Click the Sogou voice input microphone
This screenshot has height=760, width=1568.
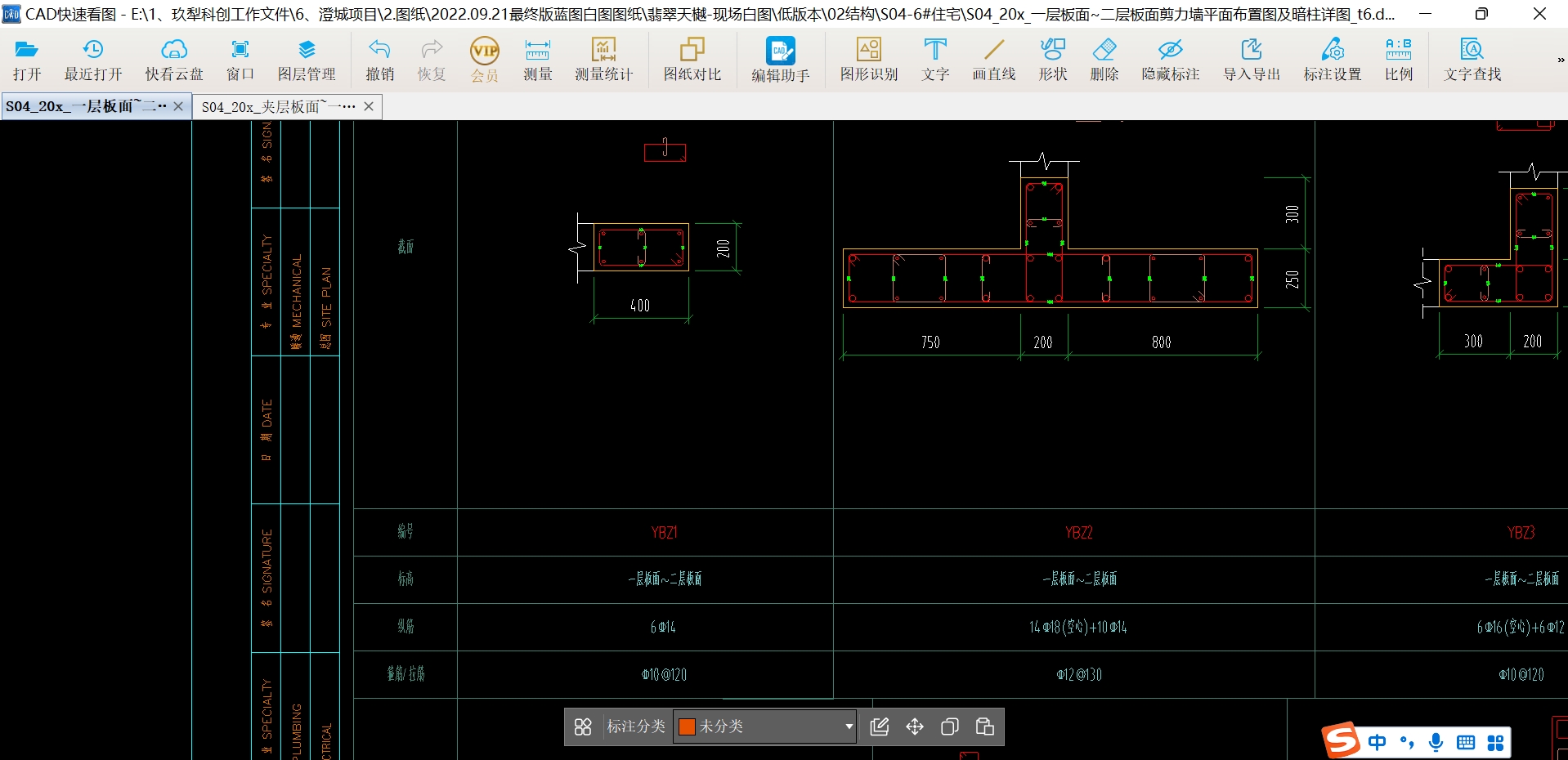[x=1436, y=742]
